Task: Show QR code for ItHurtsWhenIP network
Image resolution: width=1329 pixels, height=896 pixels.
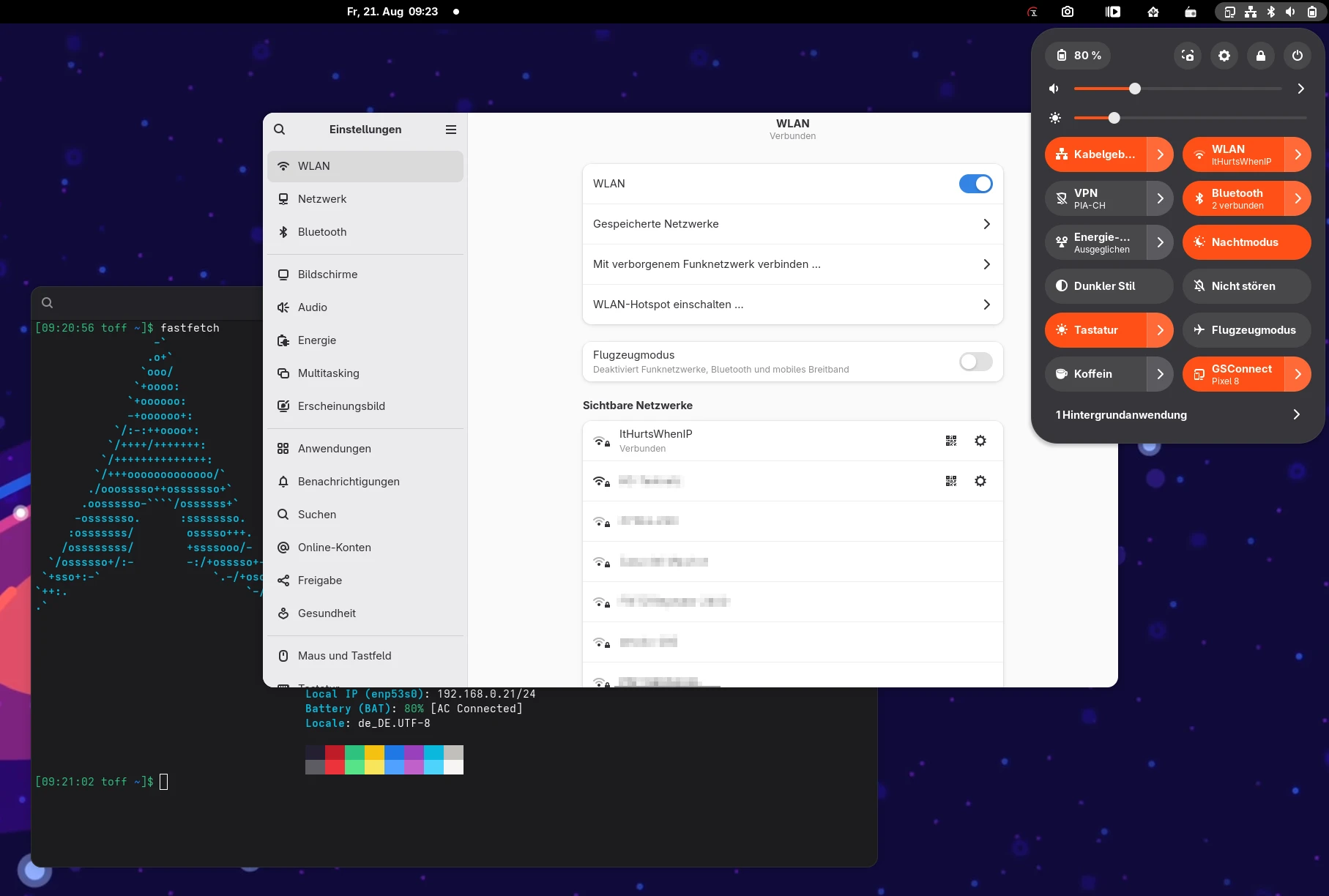Action: 951,441
